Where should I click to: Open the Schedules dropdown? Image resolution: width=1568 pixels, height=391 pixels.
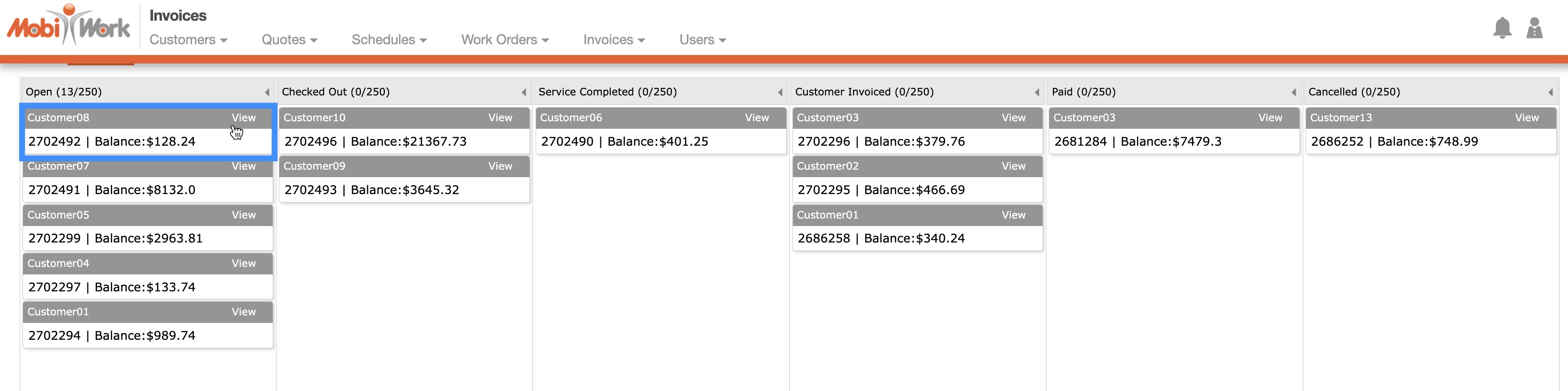[x=389, y=39]
